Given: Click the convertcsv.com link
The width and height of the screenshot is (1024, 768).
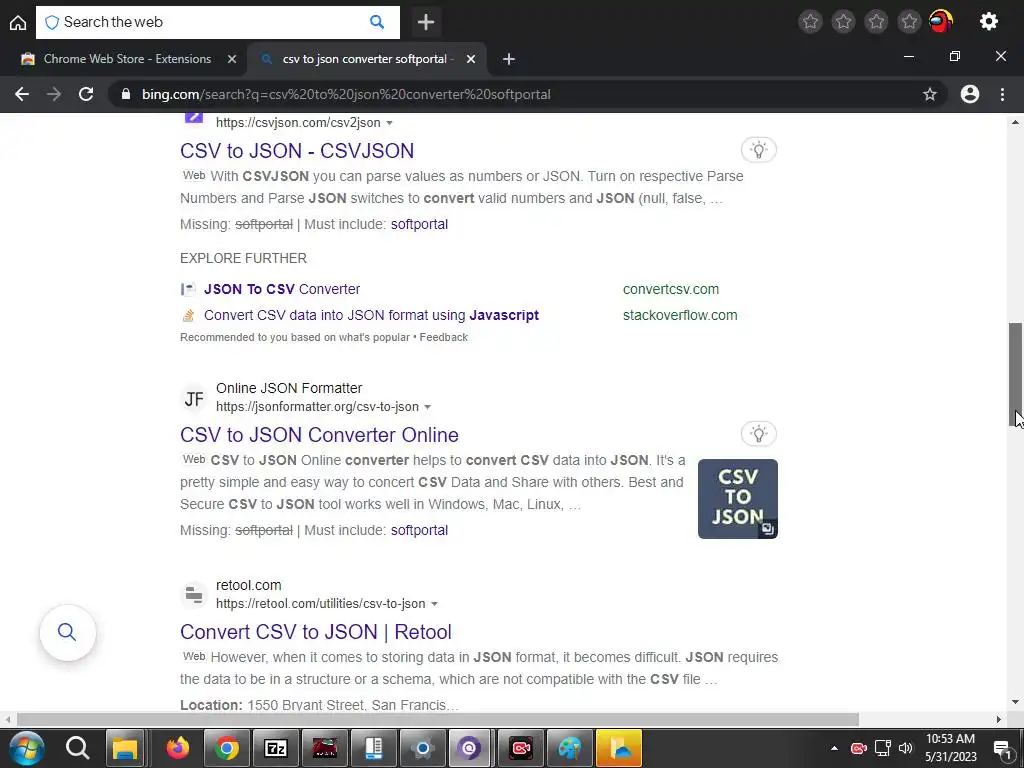Looking at the screenshot, I should pos(671,289).
